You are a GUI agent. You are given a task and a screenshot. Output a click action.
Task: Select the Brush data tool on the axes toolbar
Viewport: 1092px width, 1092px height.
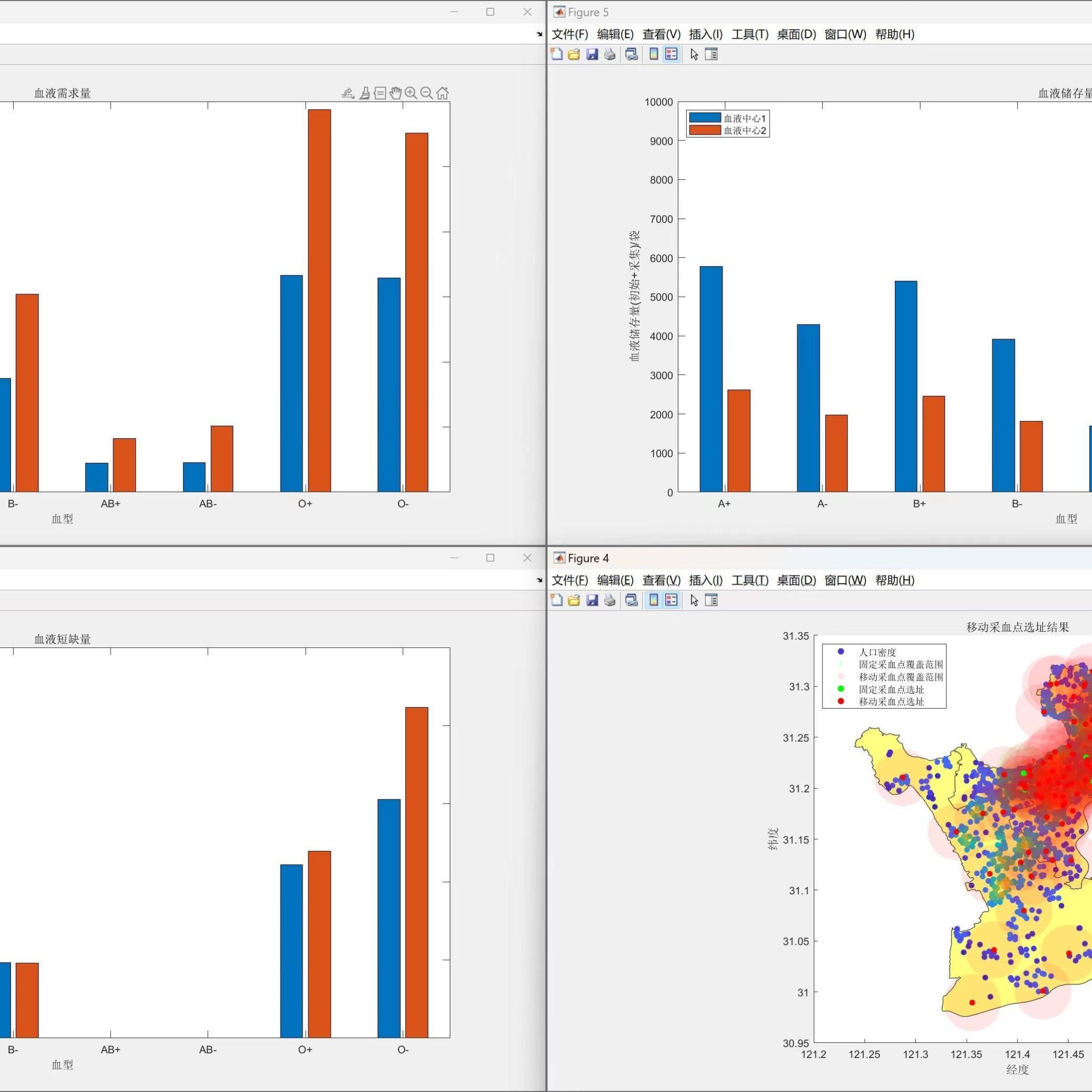(x=364, y=93)
